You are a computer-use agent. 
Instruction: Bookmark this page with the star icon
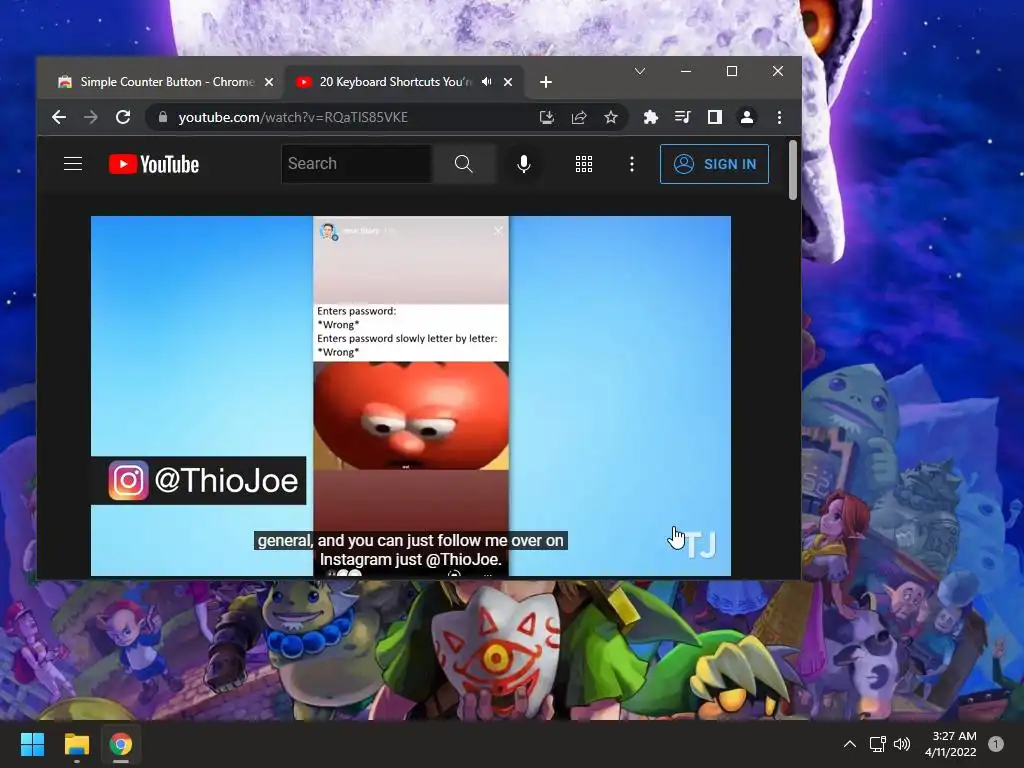[x=611, y=117]
